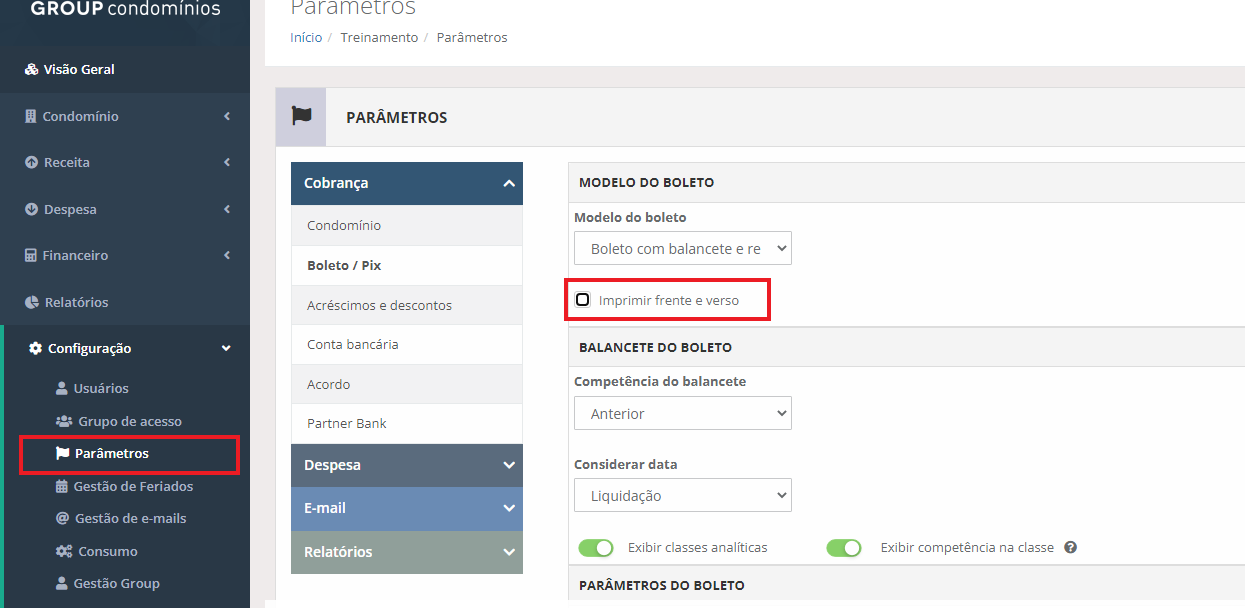Open Consumo menu item
The height and width of the screenshot is (608, 1245).
(x=108, y=551)
